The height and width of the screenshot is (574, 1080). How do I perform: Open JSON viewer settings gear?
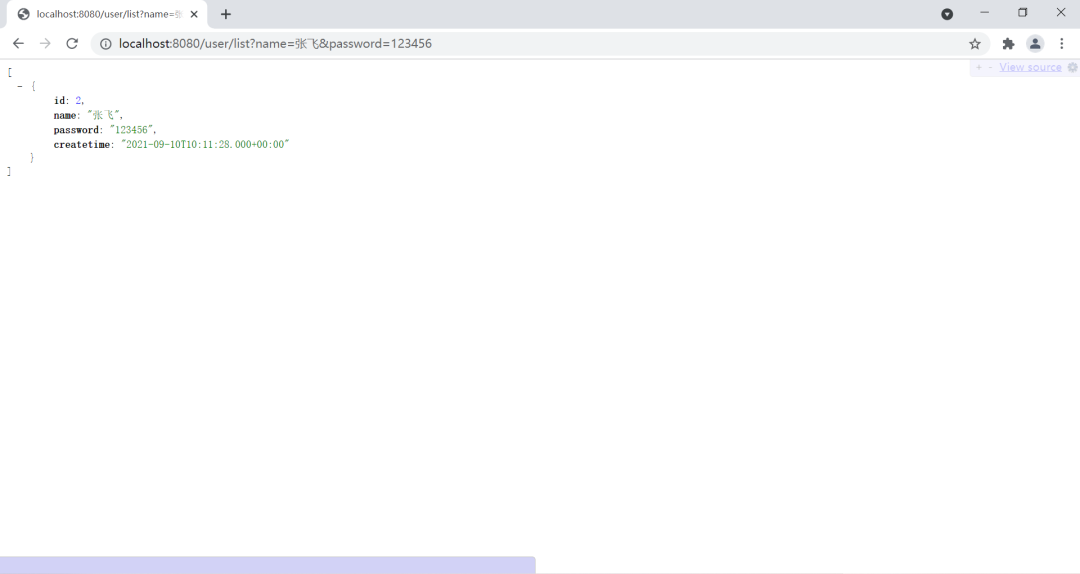[x=1072, y=67]
